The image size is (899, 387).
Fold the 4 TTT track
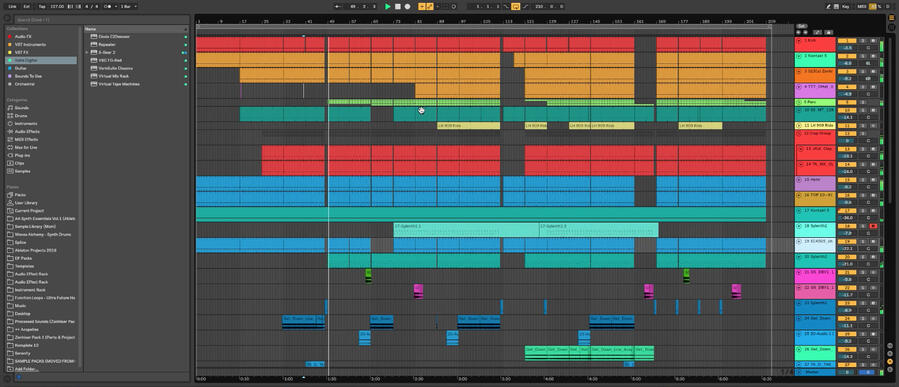pyautogui.click(x=799, y=87)
